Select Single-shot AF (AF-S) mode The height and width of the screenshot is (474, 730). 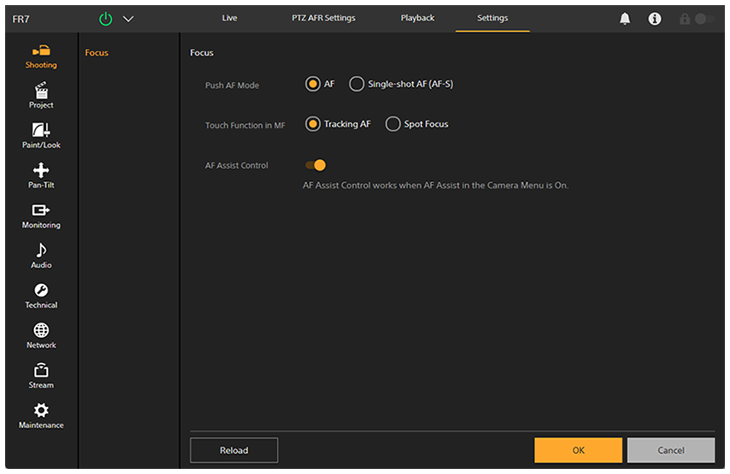357,84
